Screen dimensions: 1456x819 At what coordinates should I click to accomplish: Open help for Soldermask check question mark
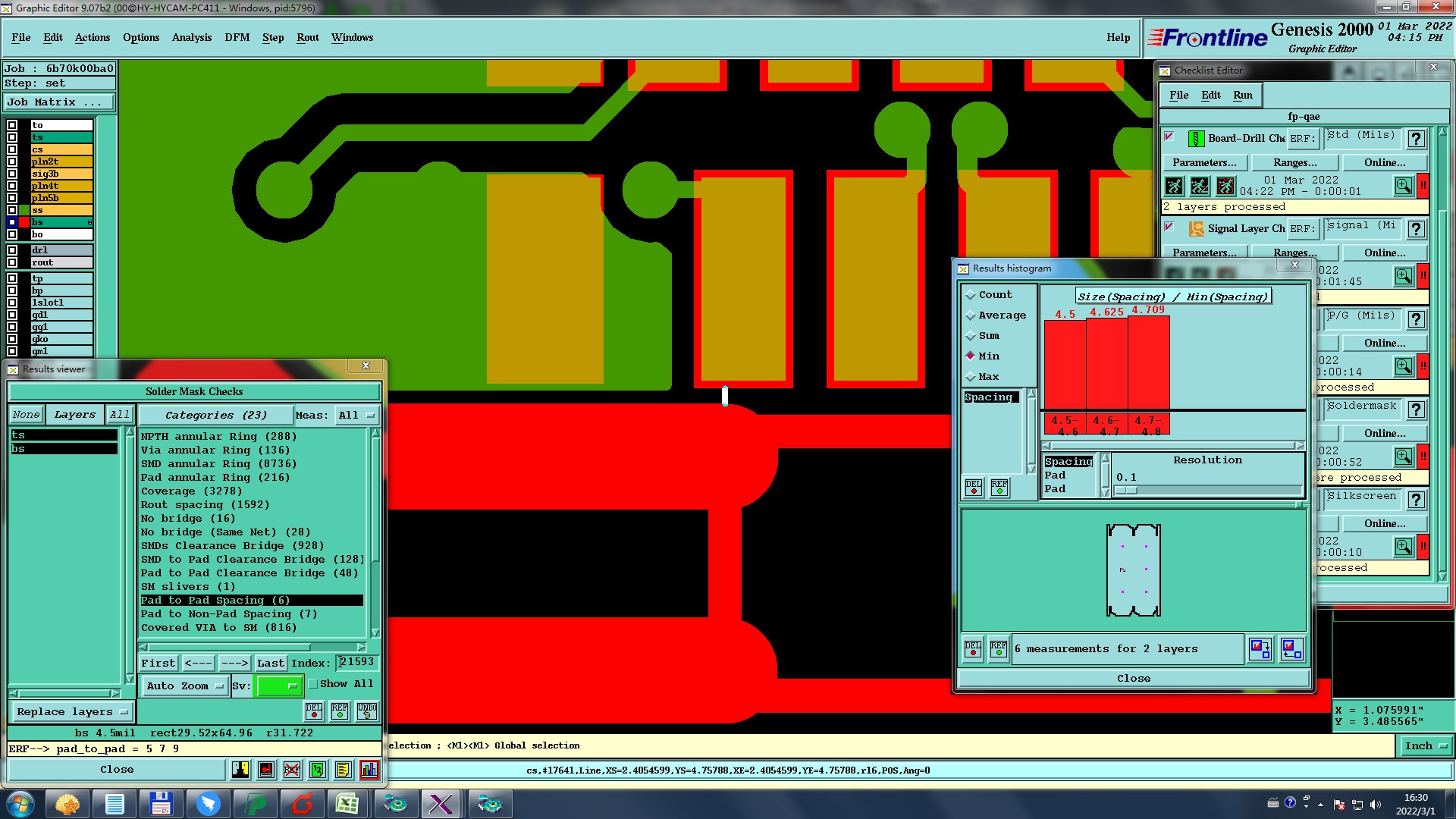[x=1416, y=409]
